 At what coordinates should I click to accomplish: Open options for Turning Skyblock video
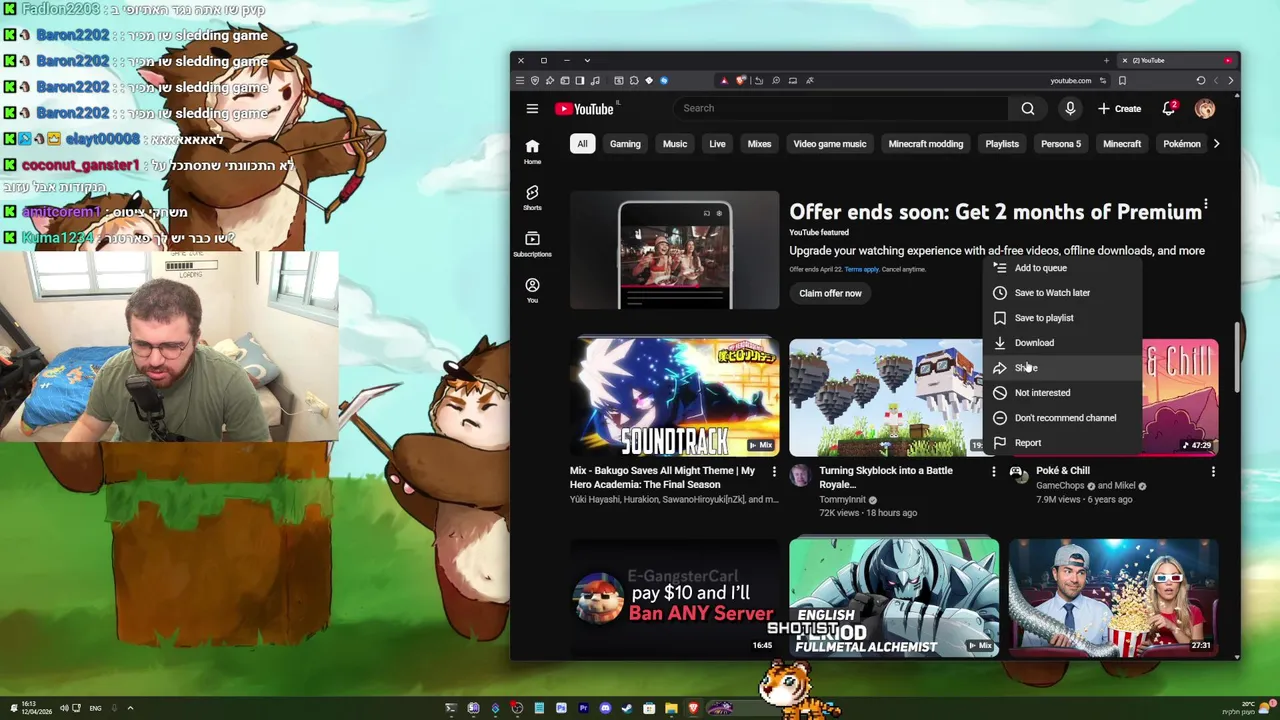(993, 471)
